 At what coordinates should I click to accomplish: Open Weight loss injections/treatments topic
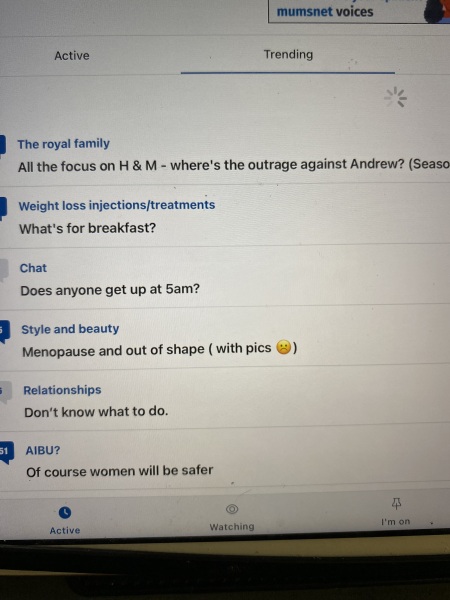click(x=117, y=205)
